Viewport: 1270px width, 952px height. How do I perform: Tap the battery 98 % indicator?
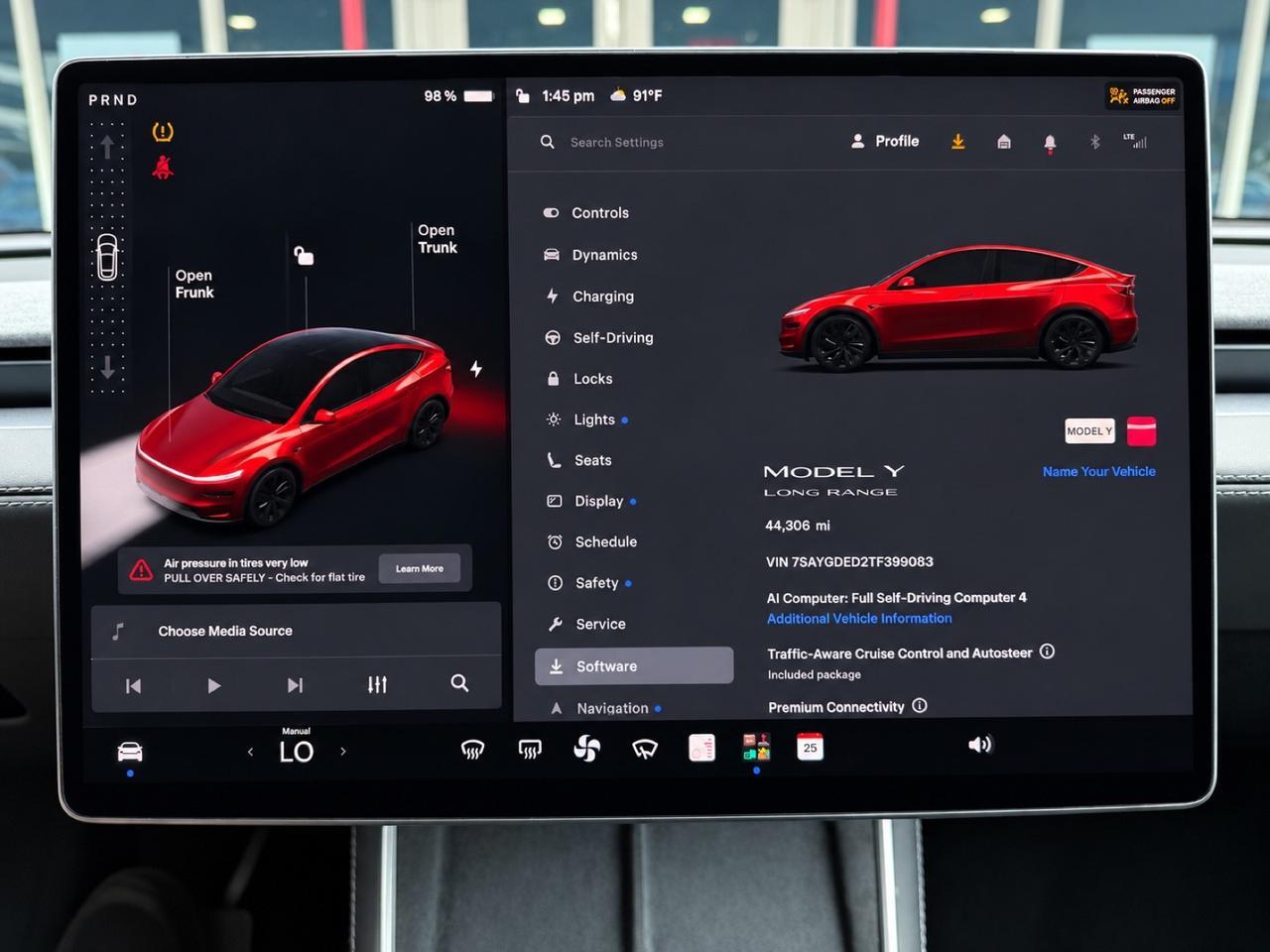pyautogui.click(x=458, y=96)
